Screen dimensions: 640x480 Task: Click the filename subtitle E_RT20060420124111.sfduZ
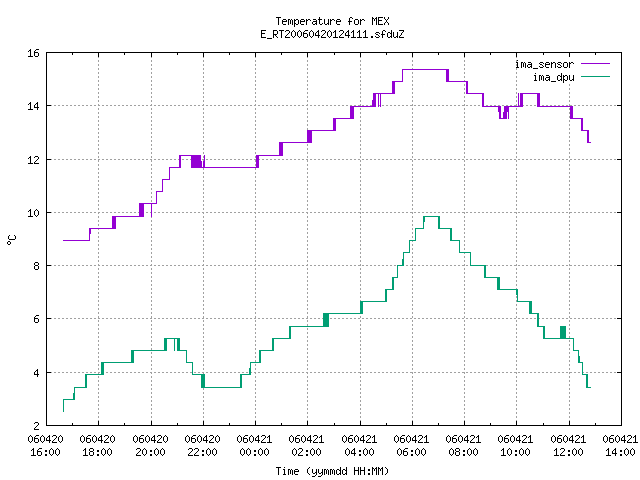[332, 34]
